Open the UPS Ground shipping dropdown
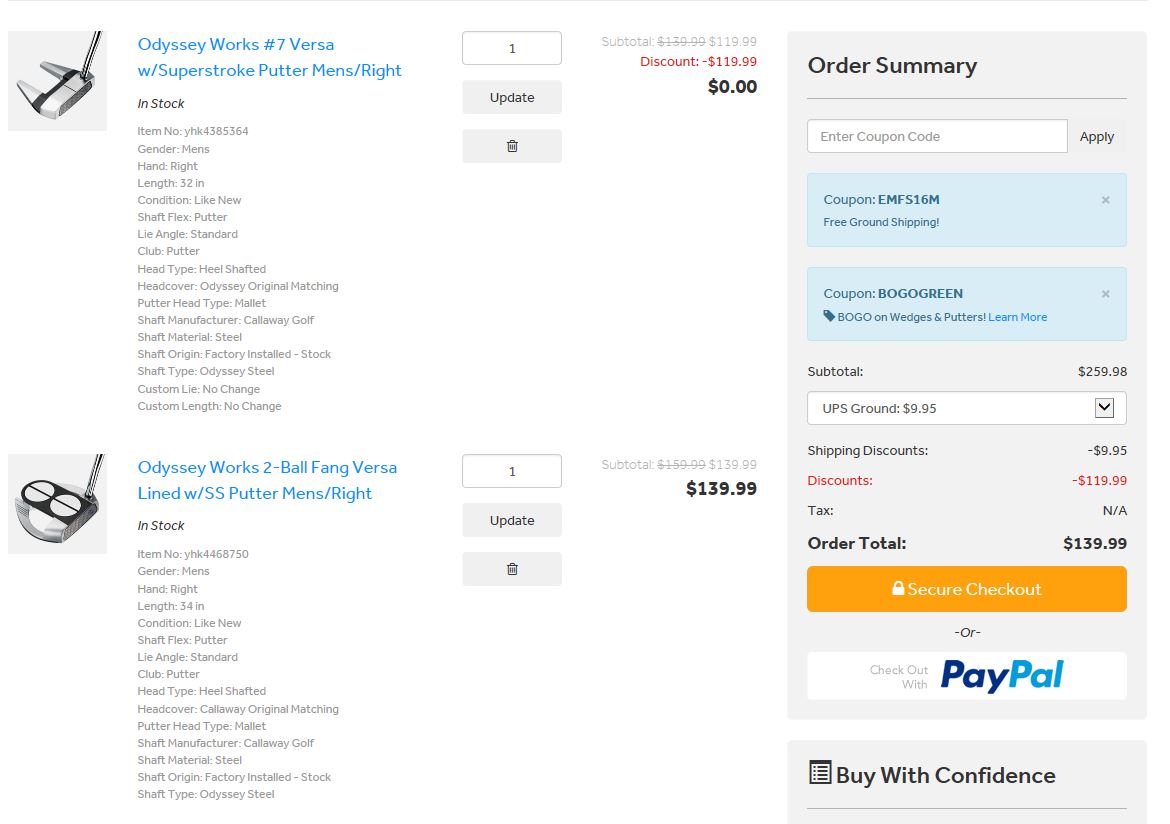This screenshot has height=824, width=1170. tap(966, 408)
